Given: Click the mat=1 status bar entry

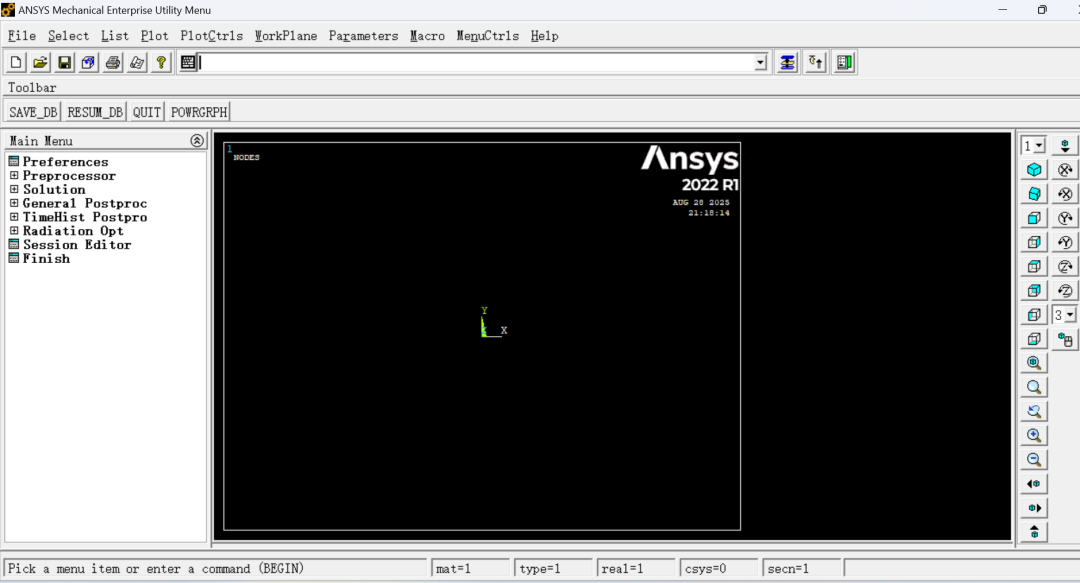Looking at the screenshot, I should click(470, 569).
